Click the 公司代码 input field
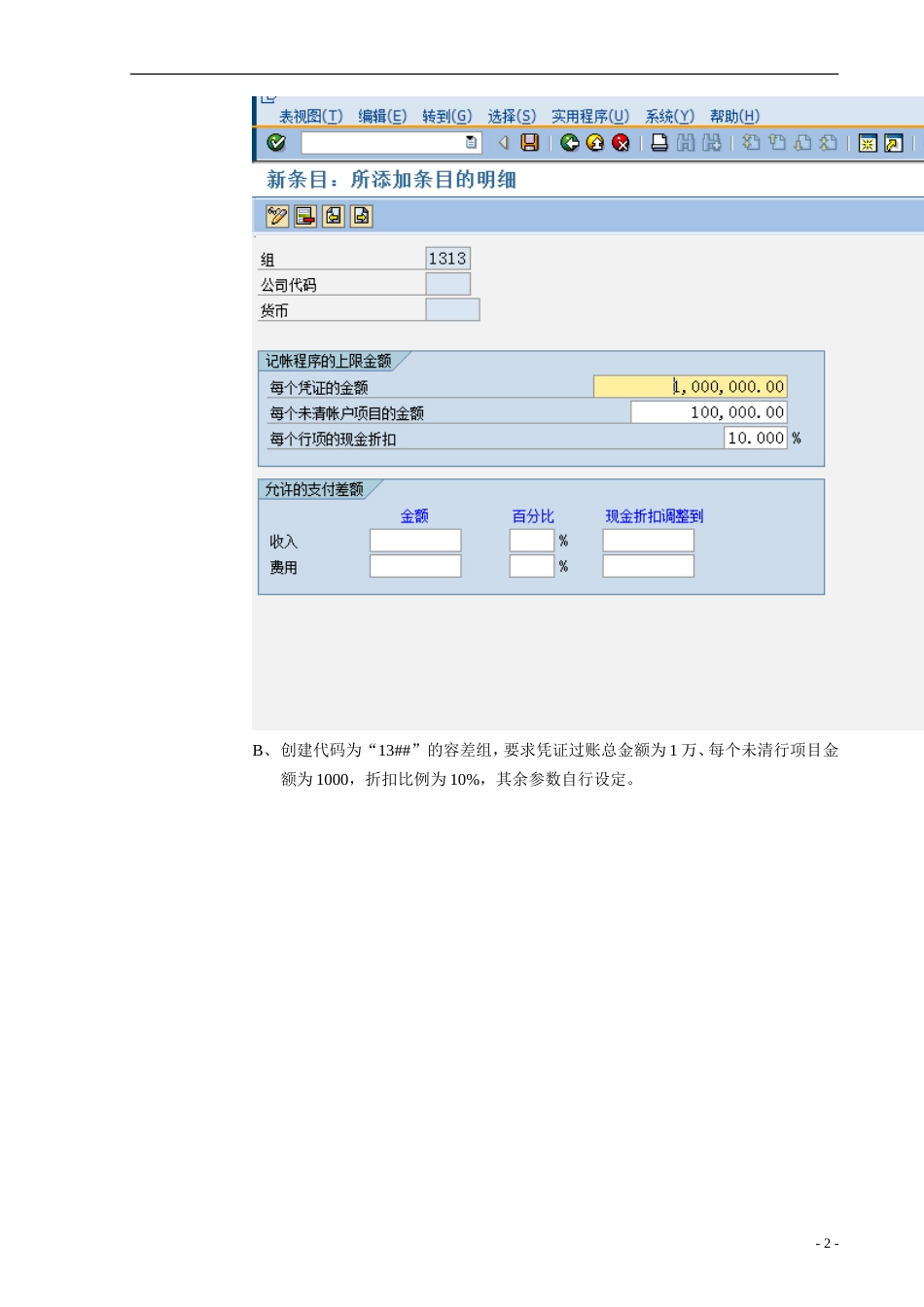This screenshot has width=924, height=1307. [x=447, y=284]
